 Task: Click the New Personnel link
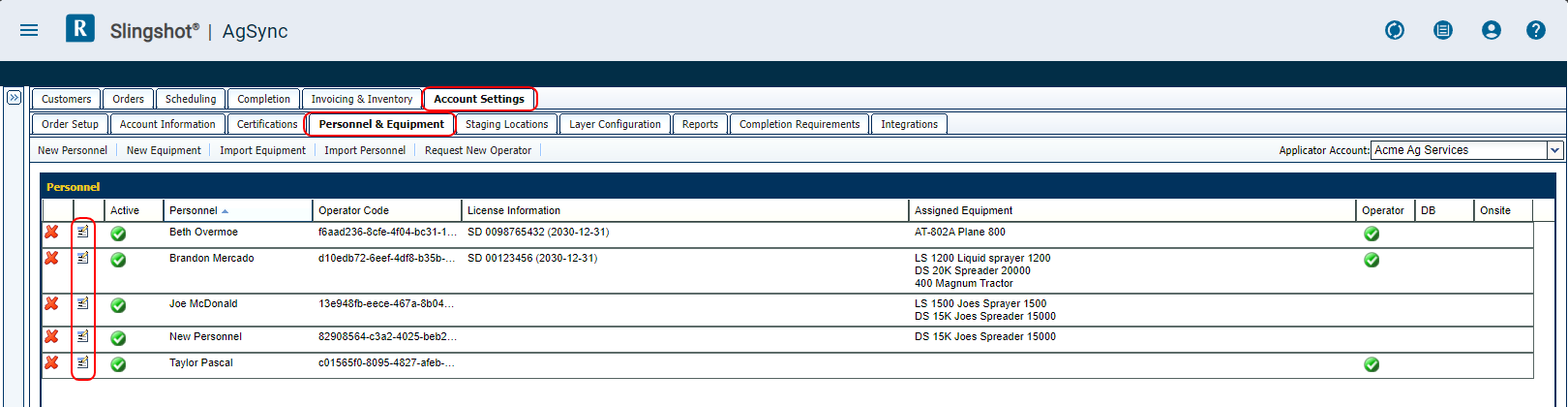(x=73, y=150)
